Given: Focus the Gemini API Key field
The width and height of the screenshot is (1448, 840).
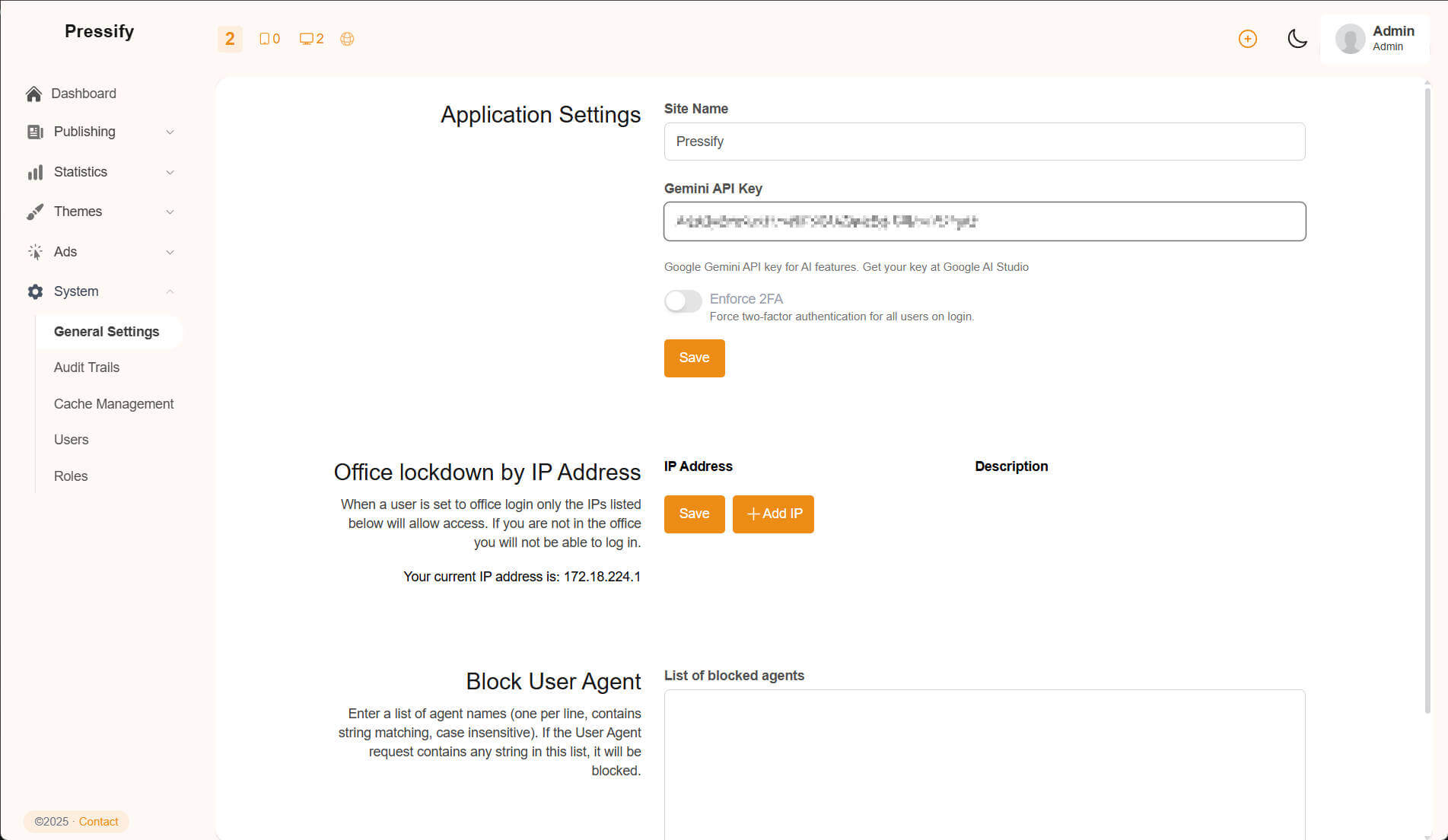Looking at the screenshot, I should click(x=984, y=221).
